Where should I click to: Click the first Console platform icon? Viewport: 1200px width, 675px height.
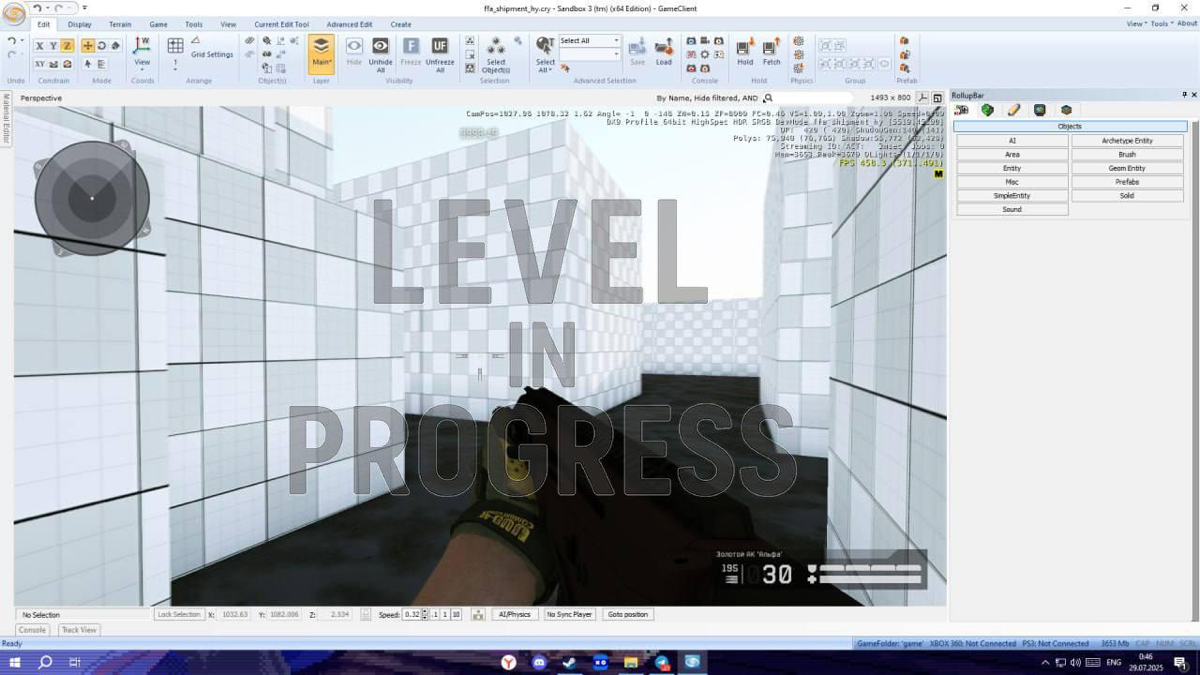(691, 42)
